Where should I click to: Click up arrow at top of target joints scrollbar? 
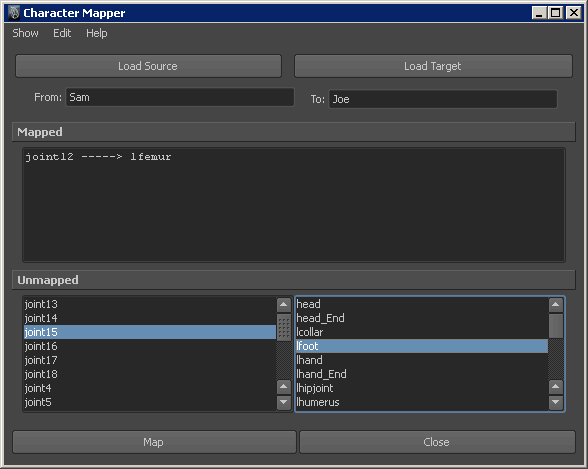pos(556,305)
